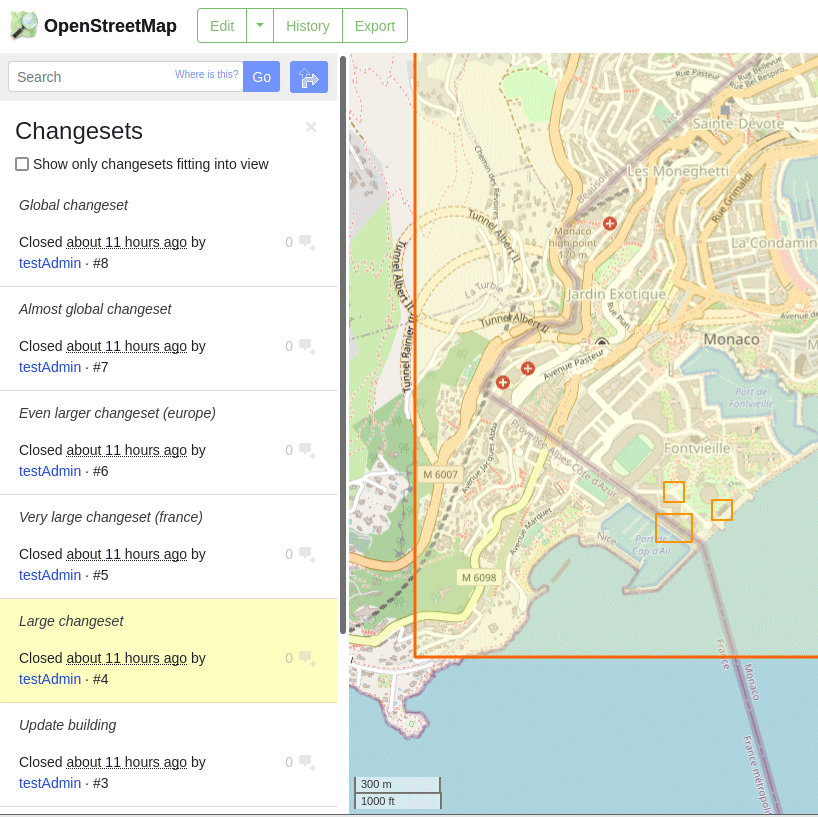Click the 'M 6098' road shield

[479, 578]
